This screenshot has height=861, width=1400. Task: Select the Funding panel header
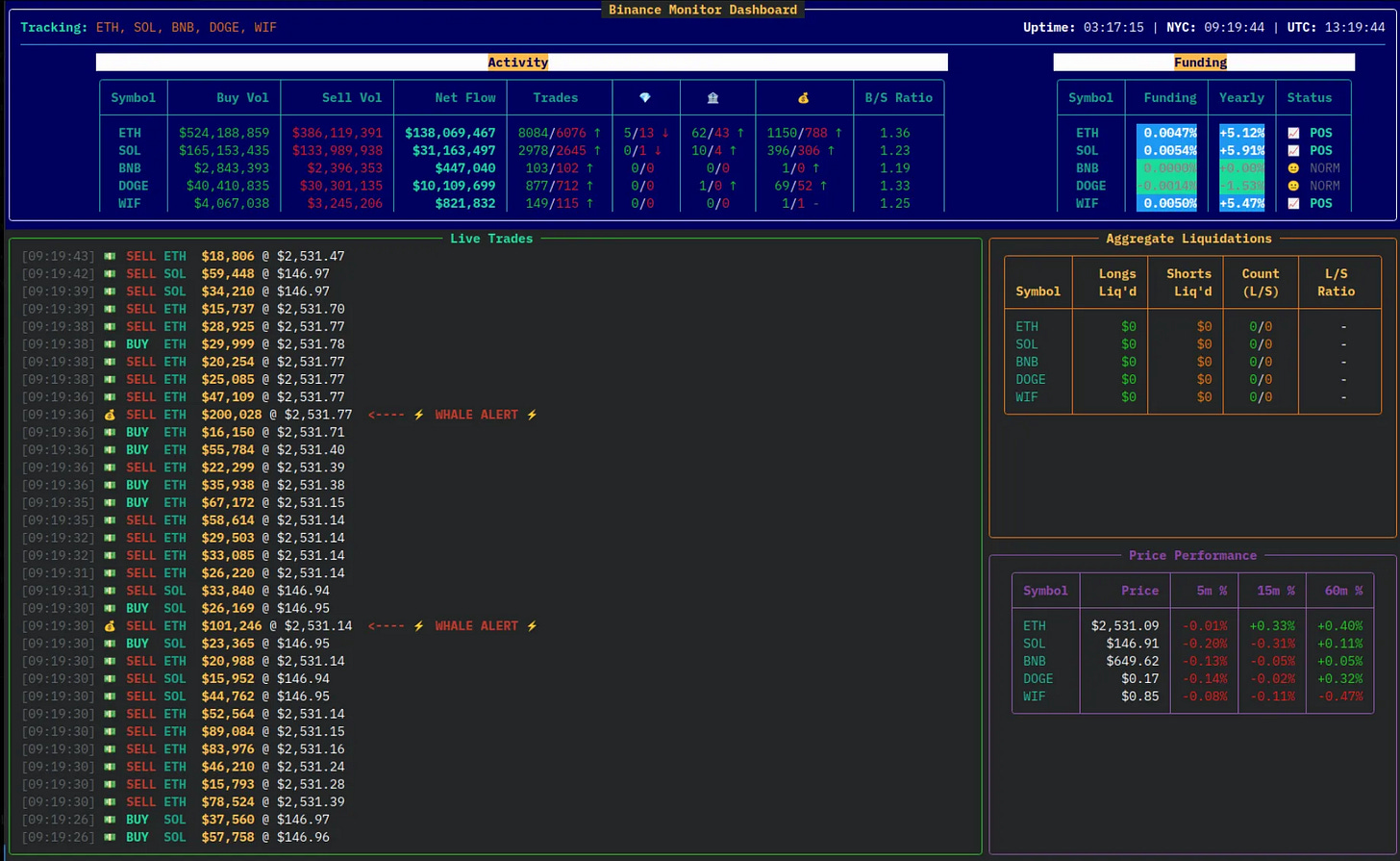(x=1200, y=63)
